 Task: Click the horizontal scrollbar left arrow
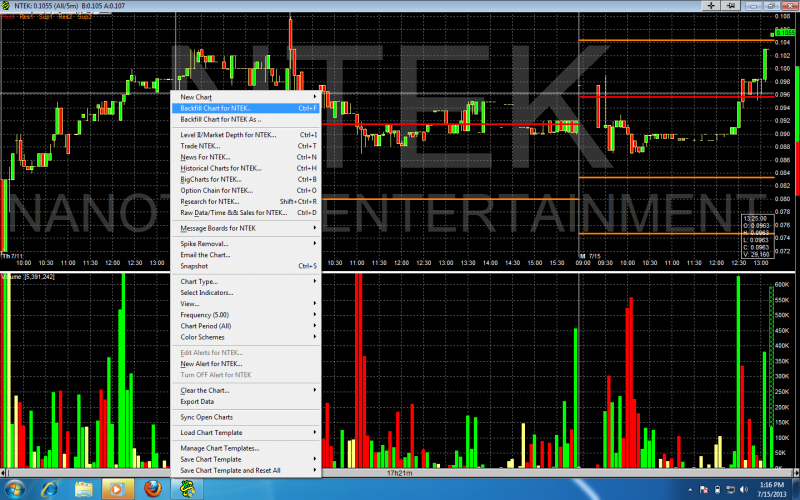(3, 473)
